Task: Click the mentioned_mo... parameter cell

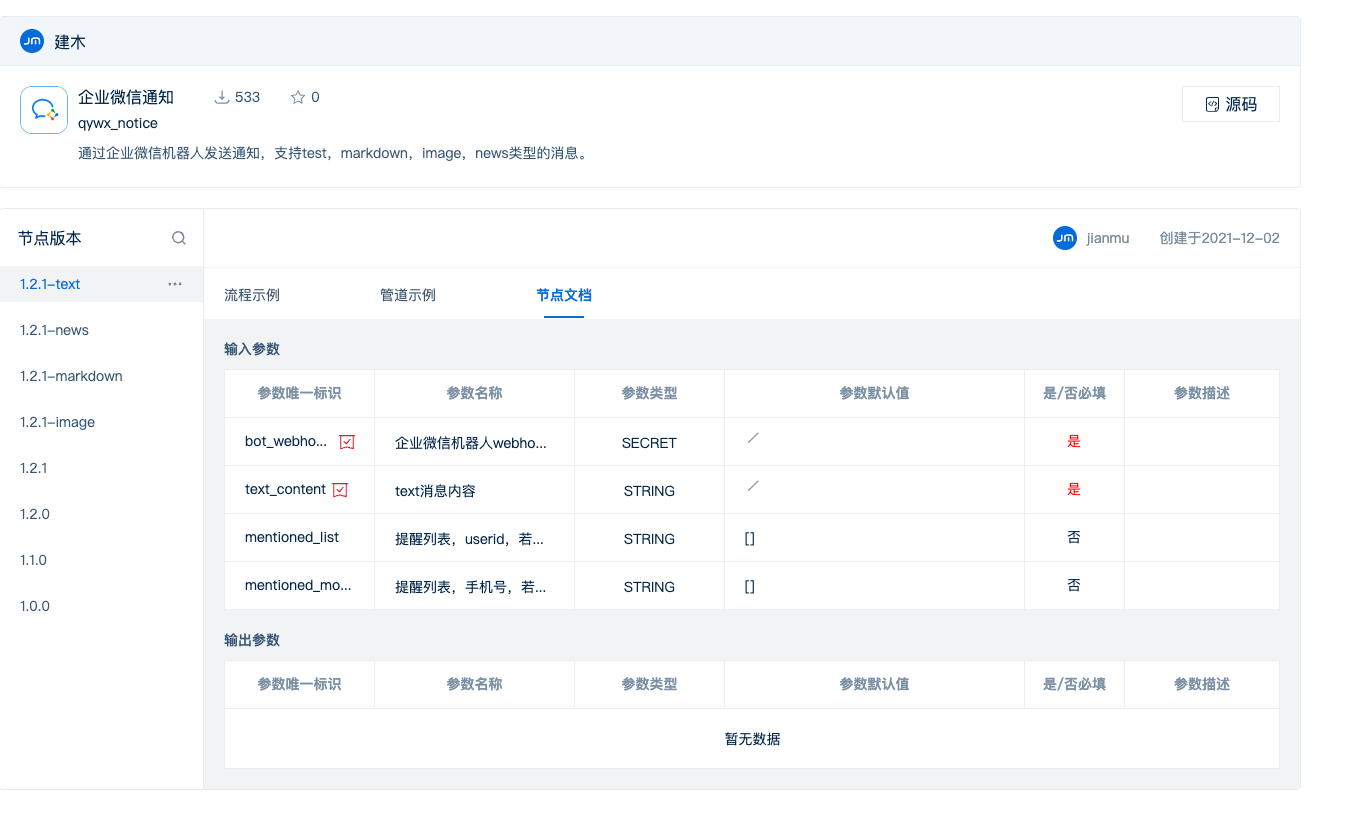Action: coord(299,585)
